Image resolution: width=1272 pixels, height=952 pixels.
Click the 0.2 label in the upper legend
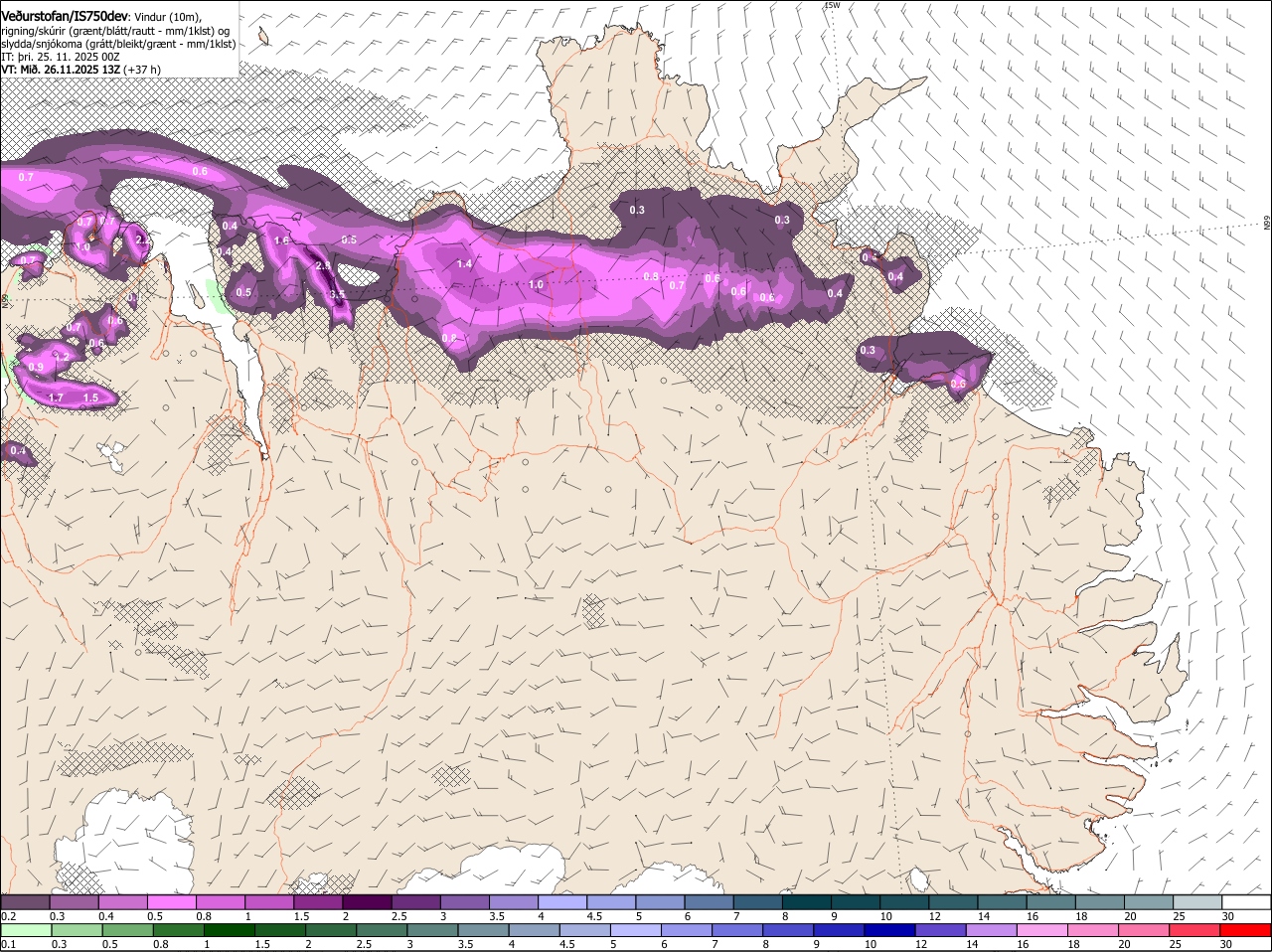point(8,916)
